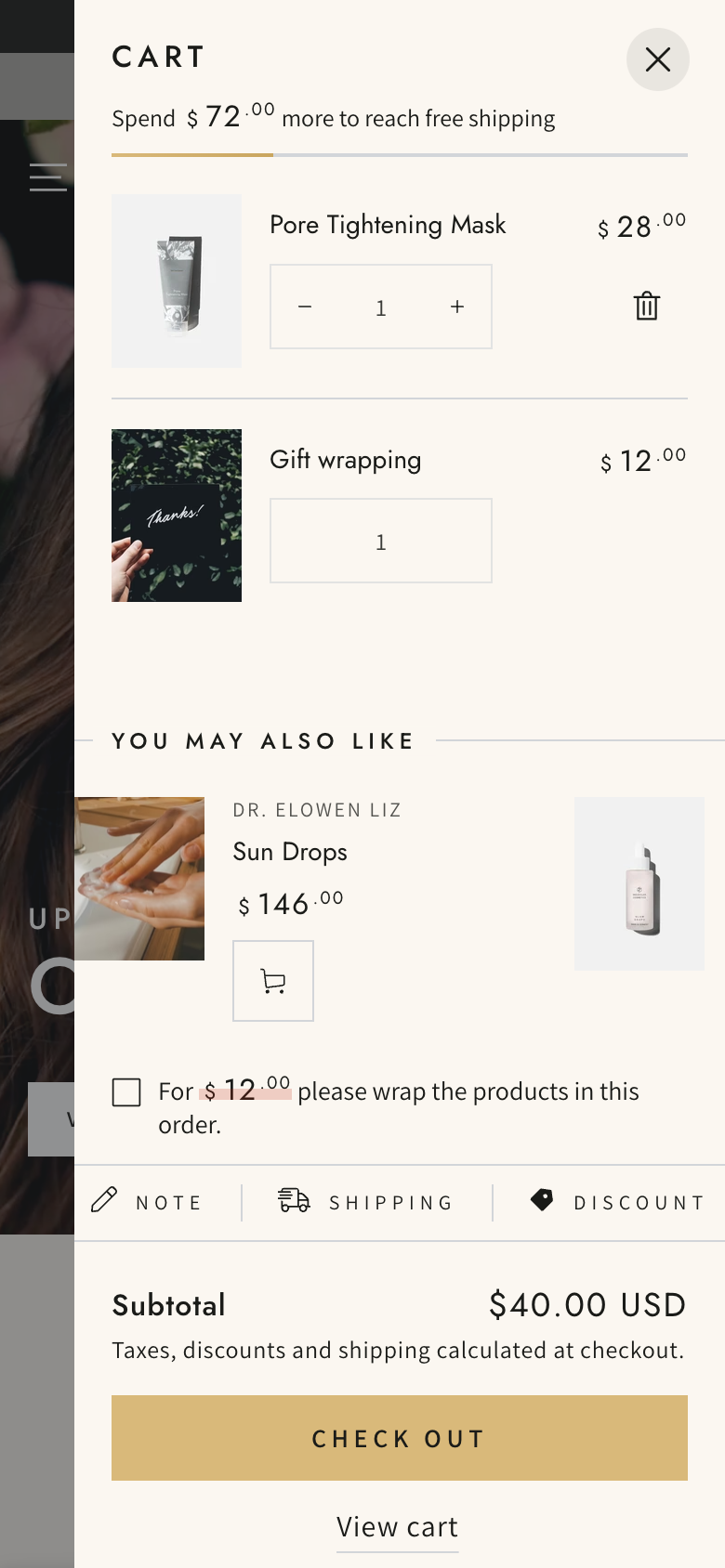The width and height of the screenshot is (725, 1568).
Task: Add Sun Drops to cart icon
Action: click(x=273, y=981)
